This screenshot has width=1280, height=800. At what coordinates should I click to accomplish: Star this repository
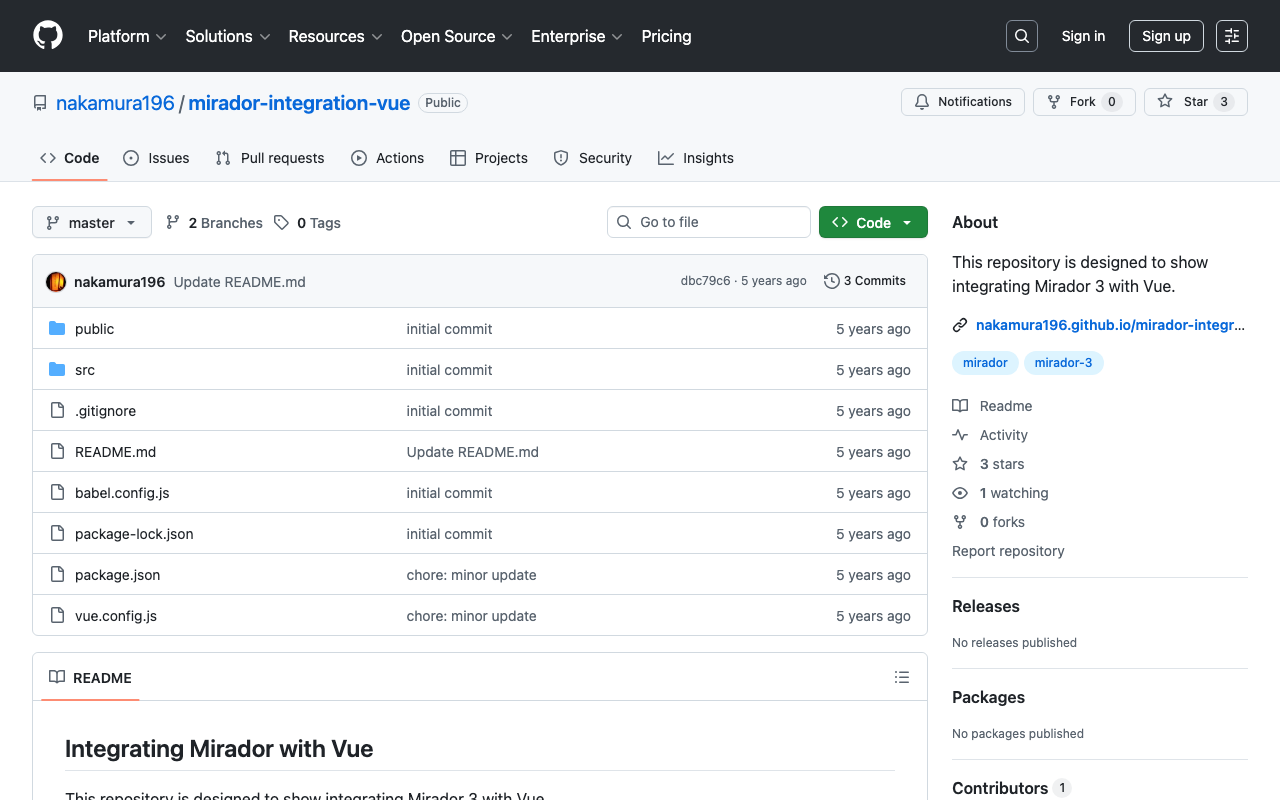tap(1195, 101)
